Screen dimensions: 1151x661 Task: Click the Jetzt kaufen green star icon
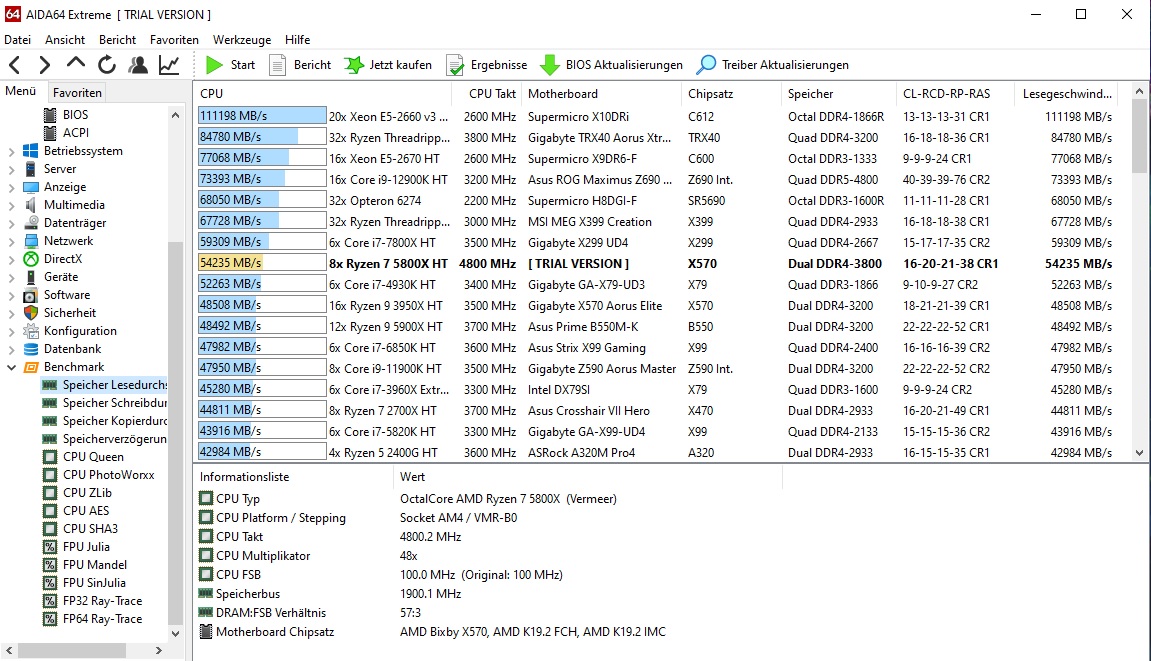(x=354, y=65)
